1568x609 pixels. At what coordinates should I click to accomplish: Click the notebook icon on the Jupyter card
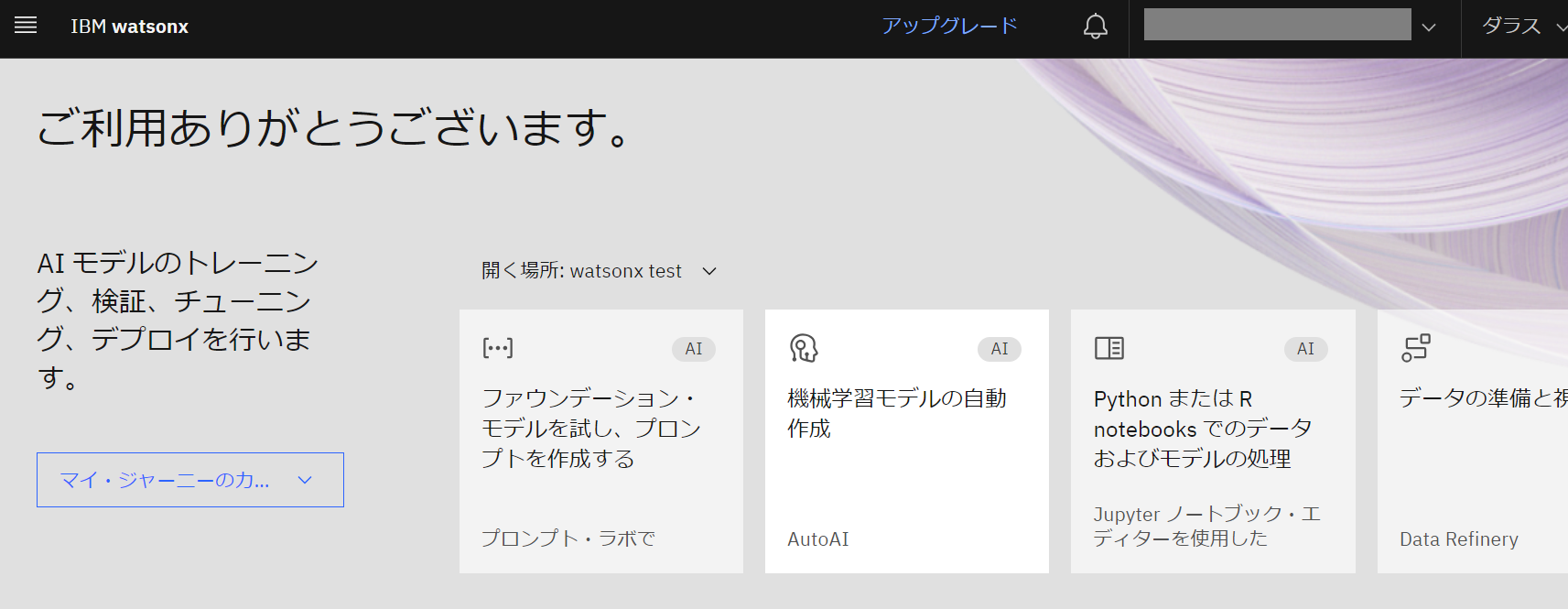[1108, 348]
